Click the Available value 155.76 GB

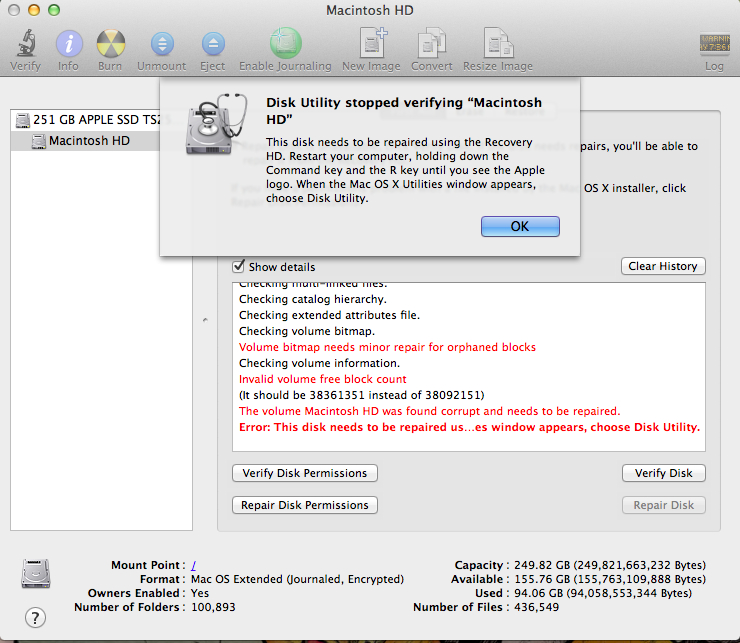[x=610, y=579]
